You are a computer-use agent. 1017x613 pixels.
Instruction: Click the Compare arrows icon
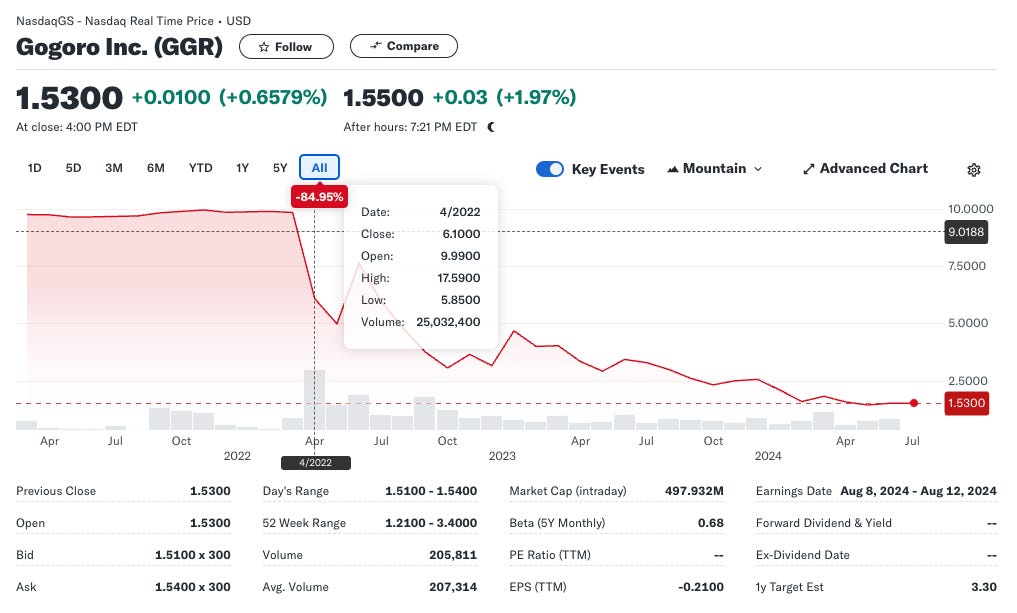click(x=376, y=46)
